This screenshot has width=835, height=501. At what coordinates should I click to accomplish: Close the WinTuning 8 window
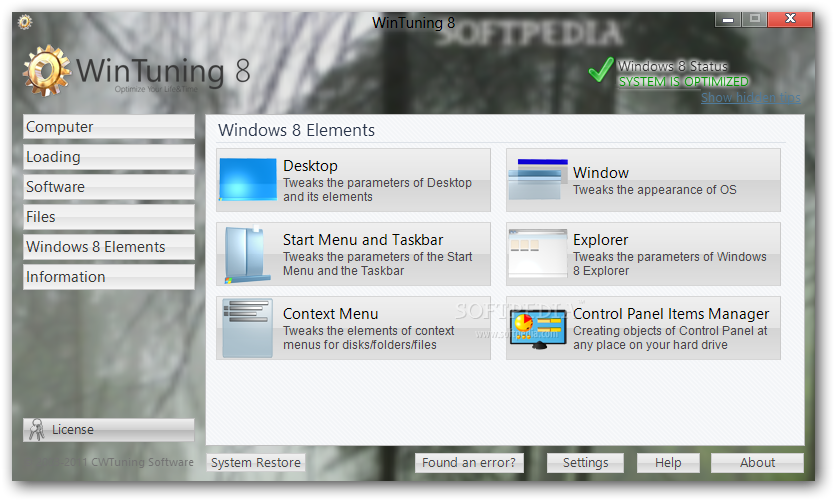click(x=791, y=19)
